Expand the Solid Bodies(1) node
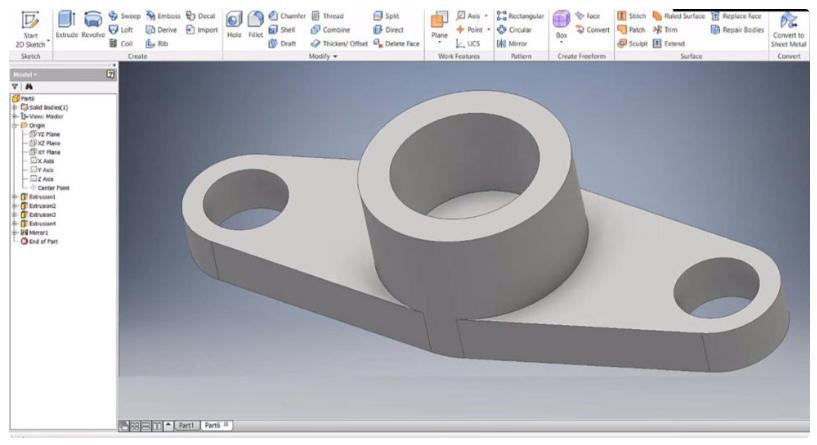The width and height of the screenshot is (817, 445). pos(15,107)
